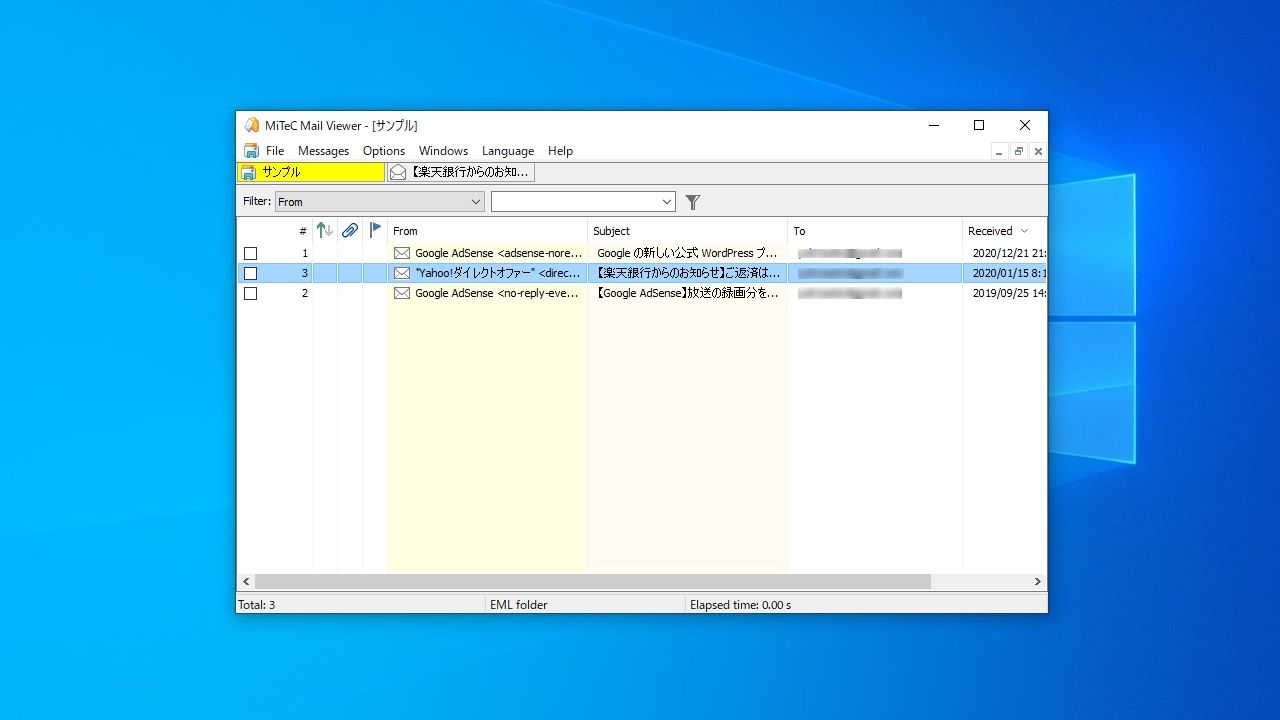Click the EML folder status bar entry

(518, 605)
